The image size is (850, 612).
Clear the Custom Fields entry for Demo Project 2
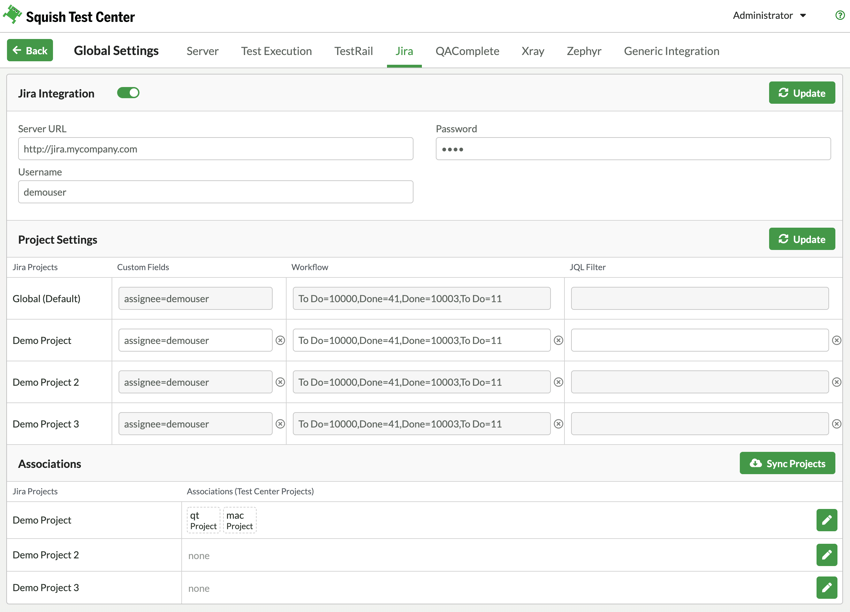coord(281,381)
